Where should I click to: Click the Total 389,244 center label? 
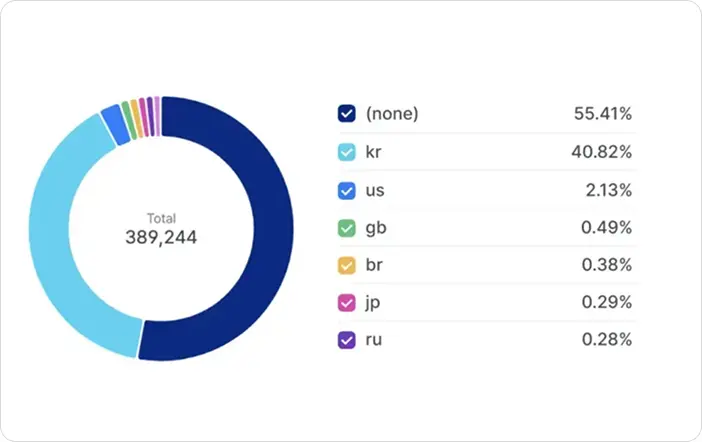(x=161, y=229)
